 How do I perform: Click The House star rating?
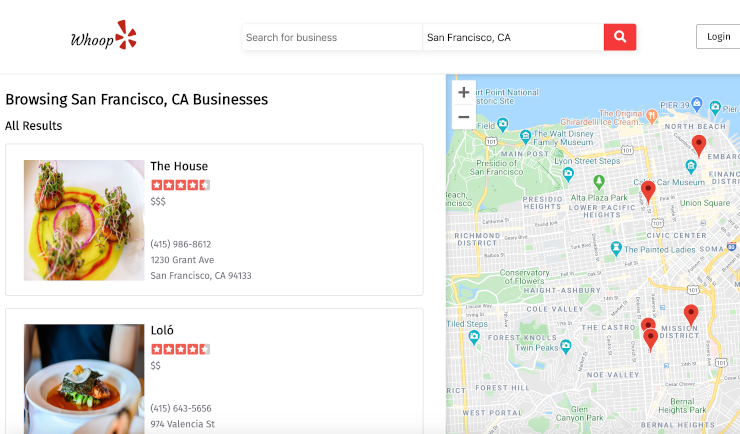[x=180, y=185]
